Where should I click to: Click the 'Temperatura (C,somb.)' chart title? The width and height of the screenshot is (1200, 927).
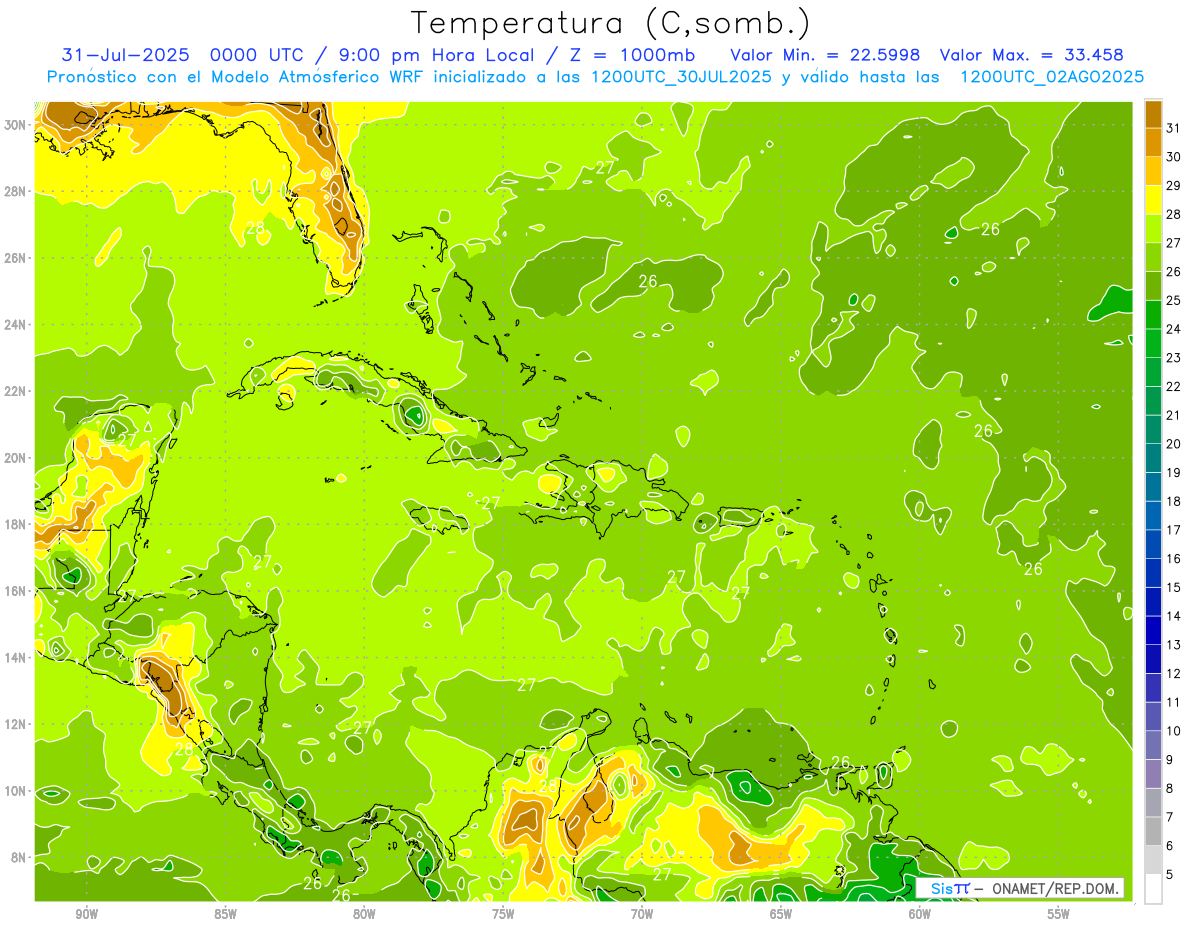coord(611,23)
